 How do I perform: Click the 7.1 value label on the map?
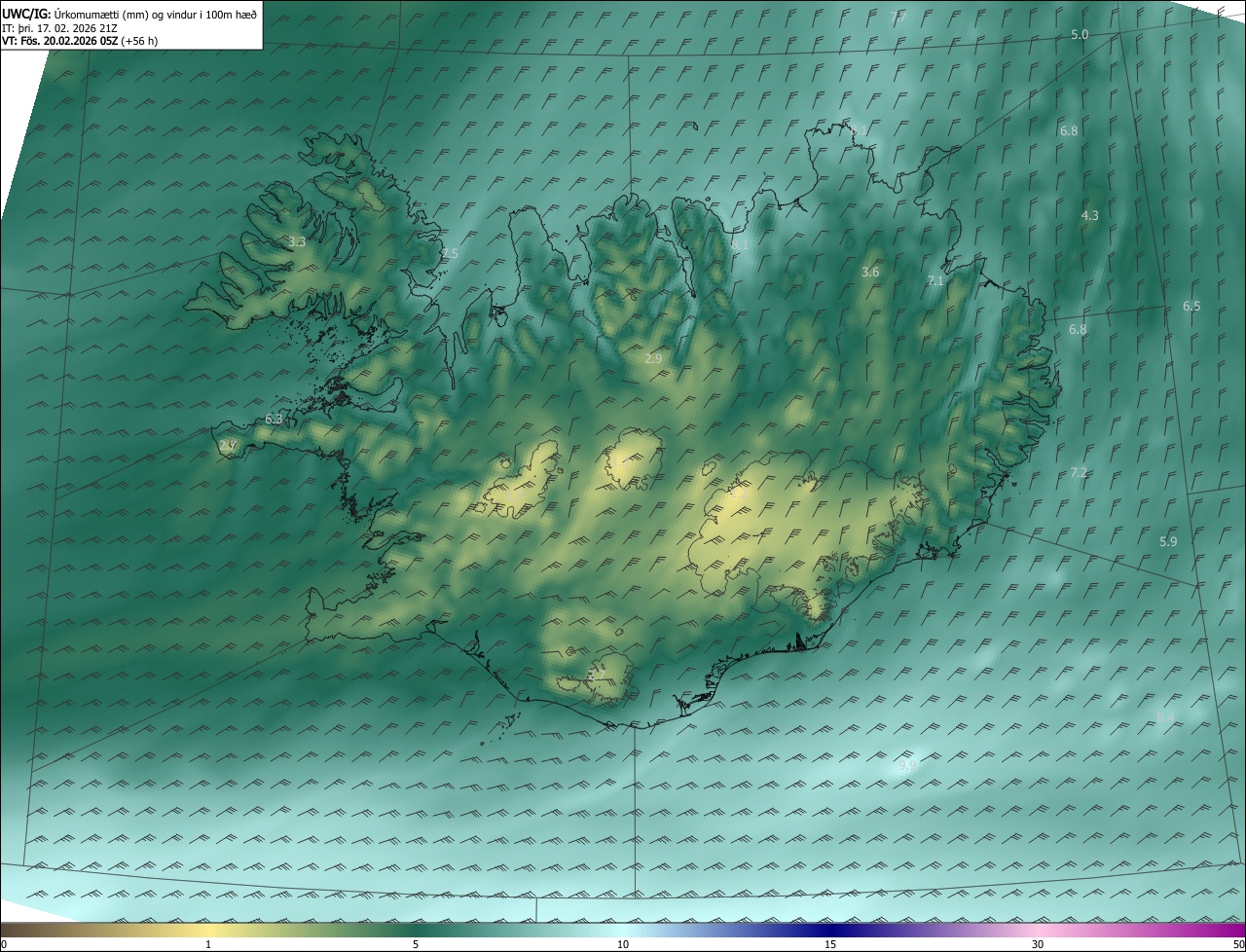[935, 280]
